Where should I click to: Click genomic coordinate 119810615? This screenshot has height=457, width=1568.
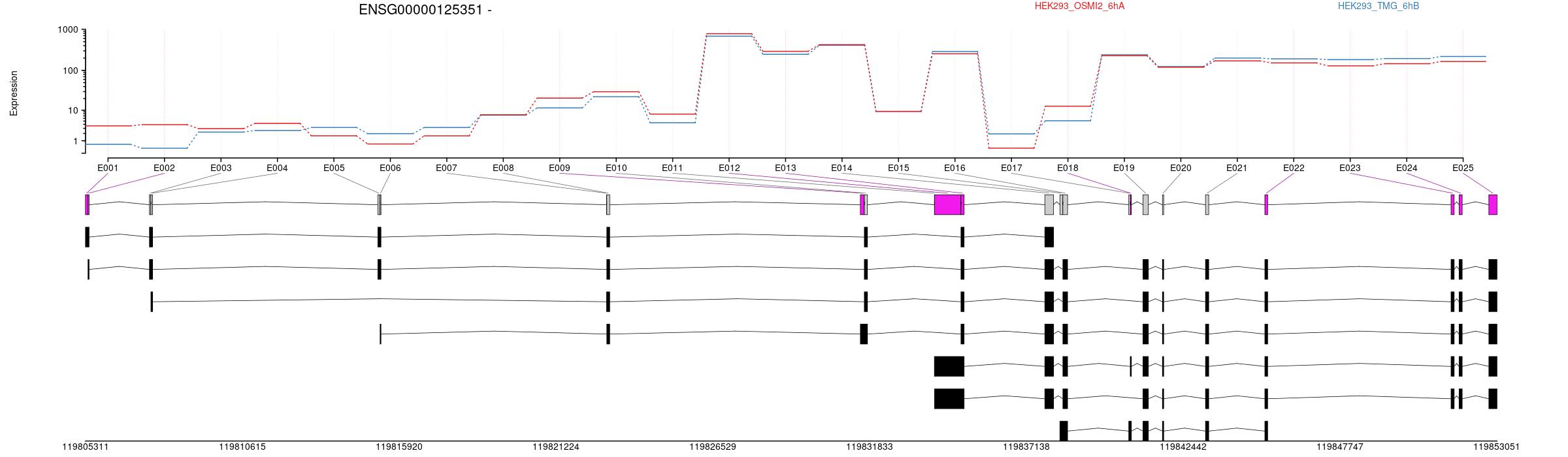click(x=242, y=447)
